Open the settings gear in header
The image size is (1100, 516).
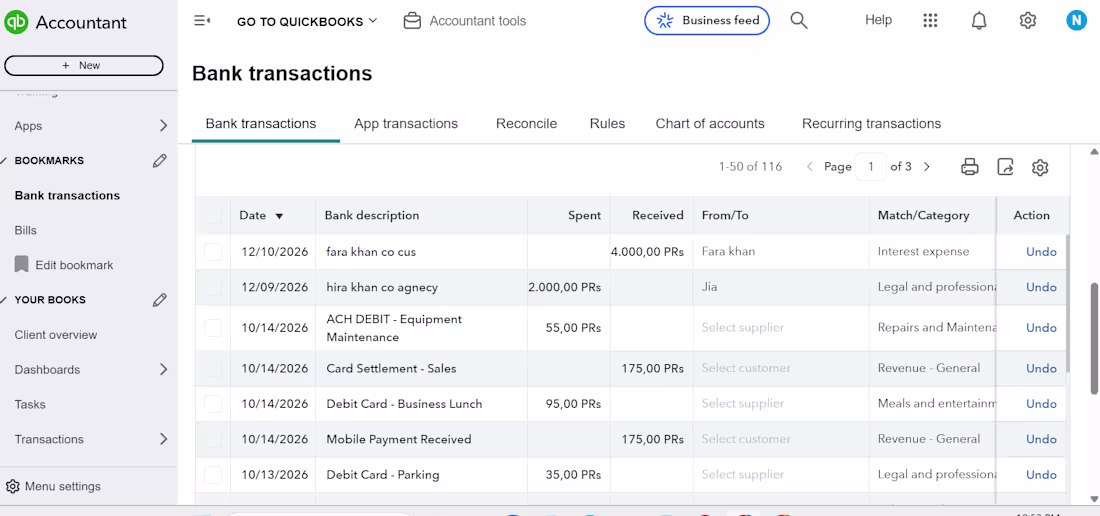pyautogui.click(x=1028, y=20)
